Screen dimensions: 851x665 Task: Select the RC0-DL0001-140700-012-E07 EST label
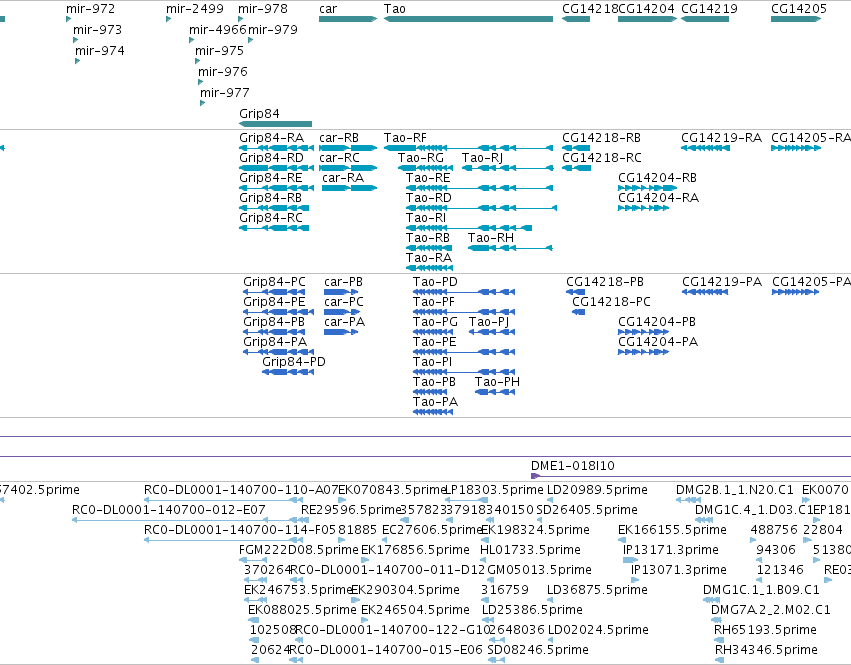(169, 510)
